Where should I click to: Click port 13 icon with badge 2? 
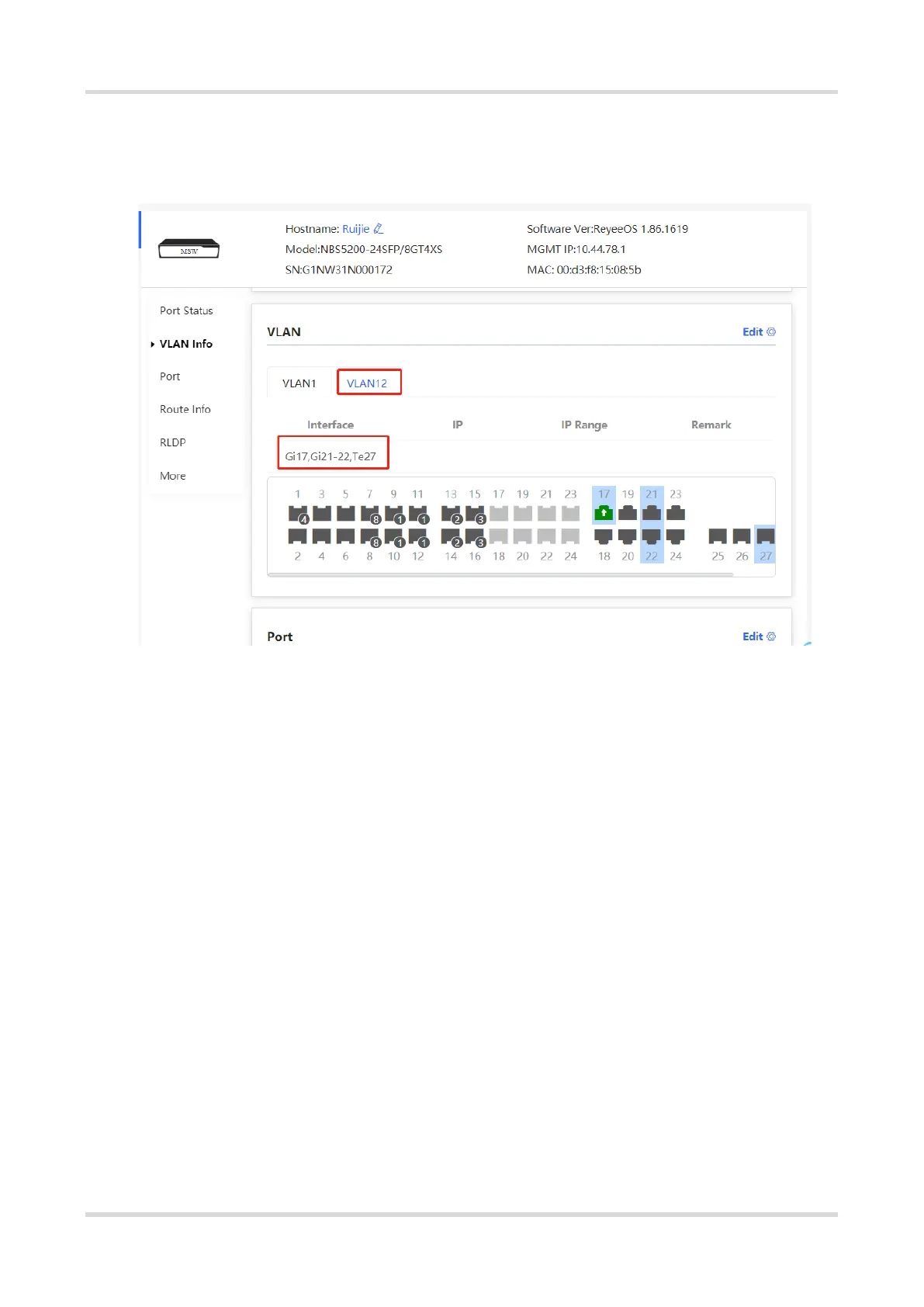tap(451, 514)
